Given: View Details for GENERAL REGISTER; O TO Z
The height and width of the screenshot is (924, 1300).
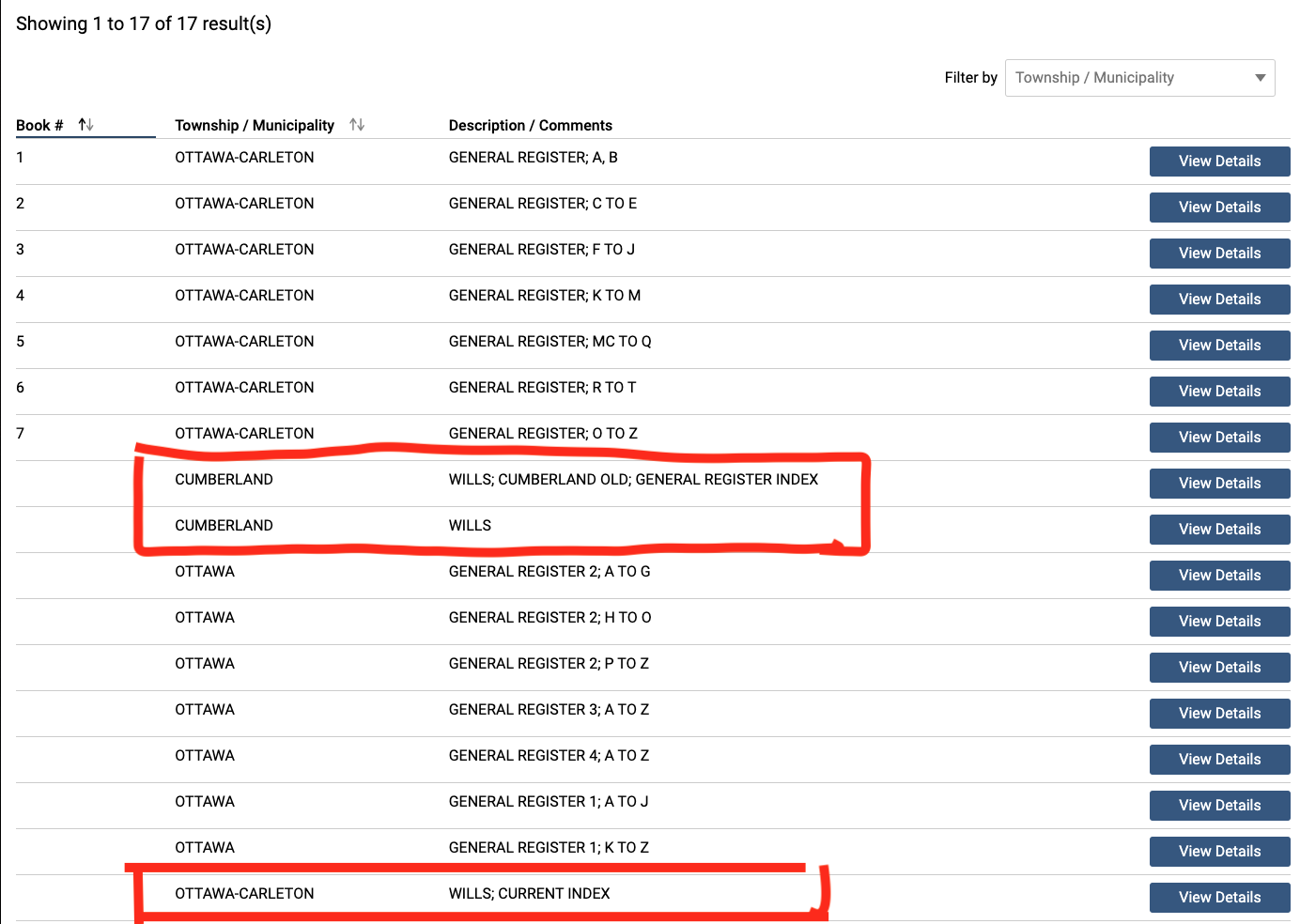Looking at the screenshot, I should point(1219,438).
